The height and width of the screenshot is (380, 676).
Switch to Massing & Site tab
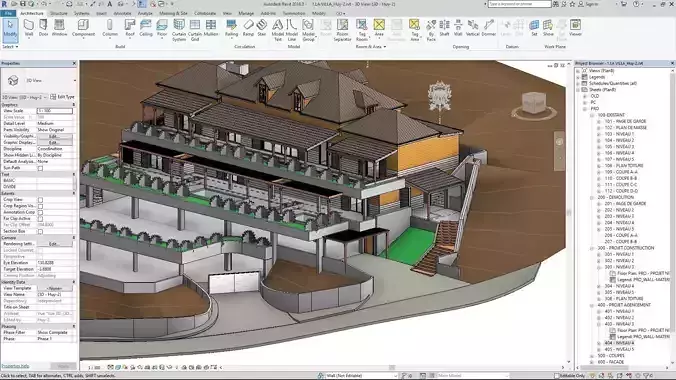tap(173, 13)
